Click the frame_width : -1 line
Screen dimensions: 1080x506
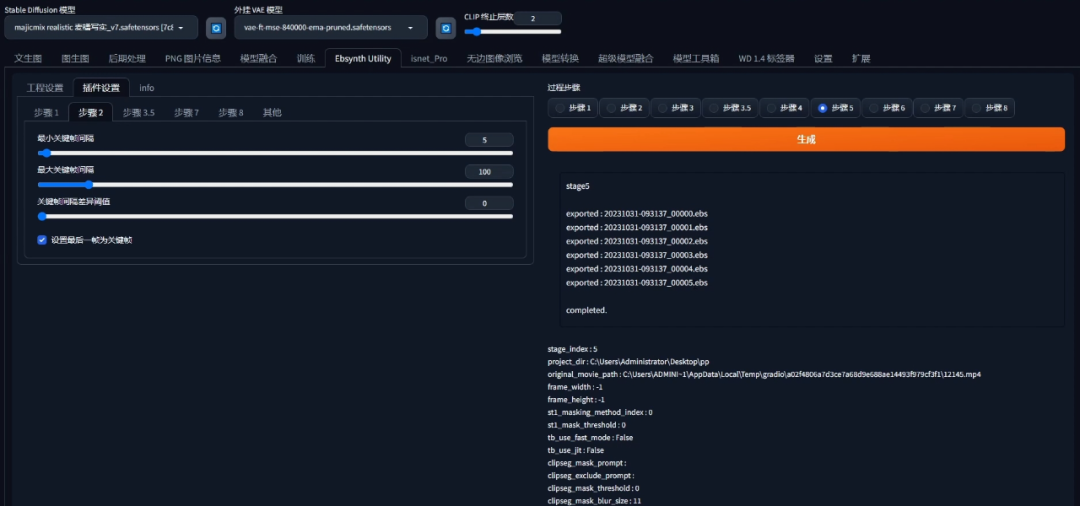pos(576,387)
